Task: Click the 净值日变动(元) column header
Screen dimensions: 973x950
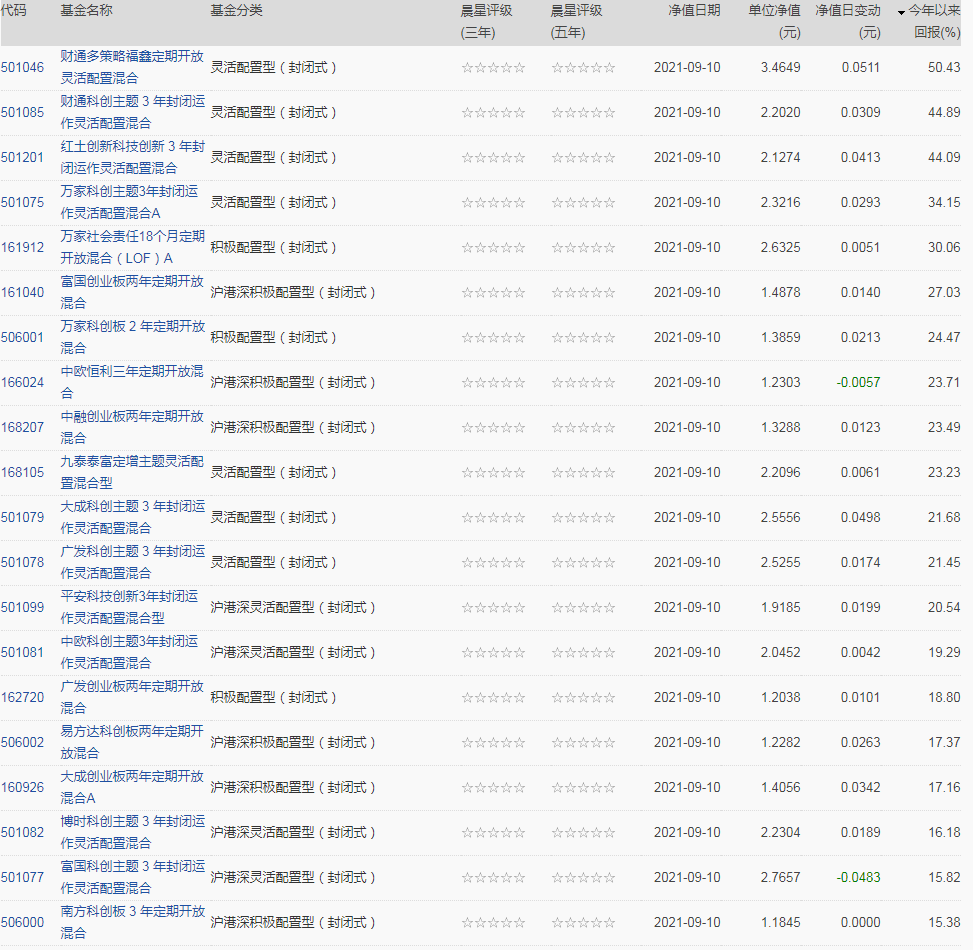Action: (x=848, y=22)
